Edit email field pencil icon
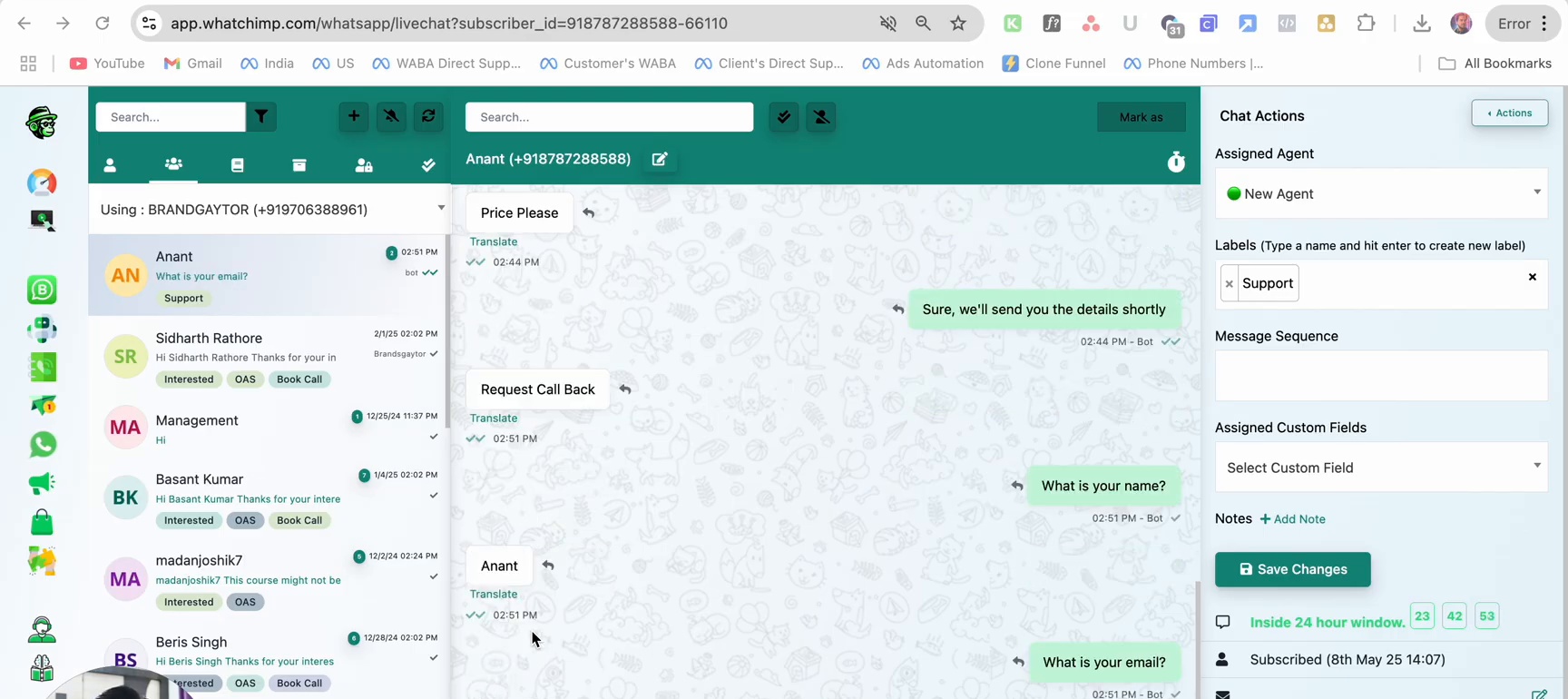This screenshot has height=699, width=1568. pos(1539,694)
